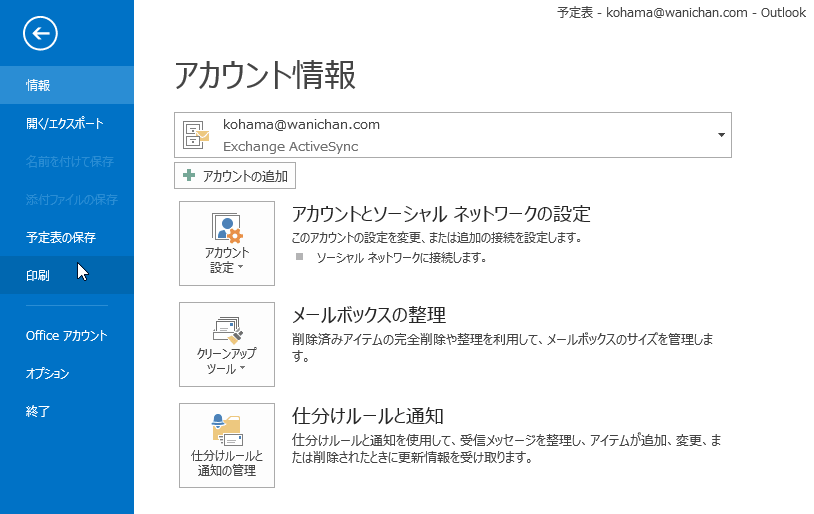Click the window title 予定表 - kohama@wanichan.com - Outlook

681,12
